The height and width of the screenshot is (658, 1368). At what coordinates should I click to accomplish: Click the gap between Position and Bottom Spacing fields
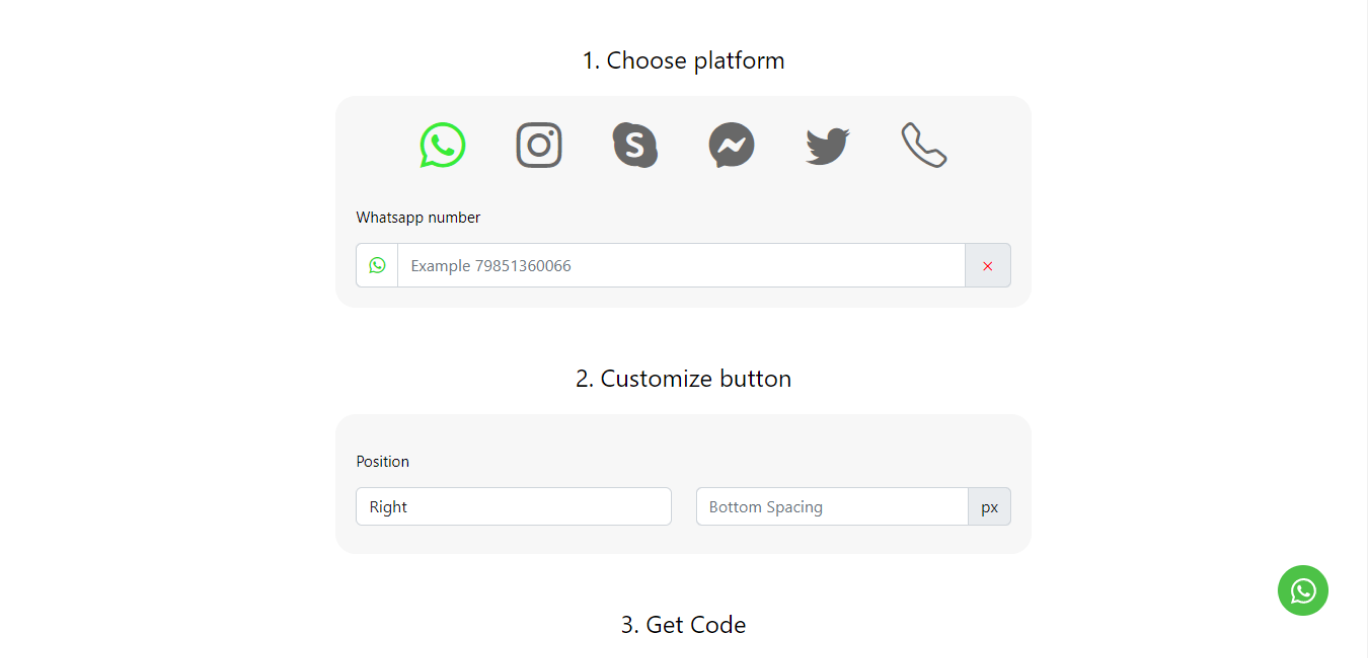point(684,506)
